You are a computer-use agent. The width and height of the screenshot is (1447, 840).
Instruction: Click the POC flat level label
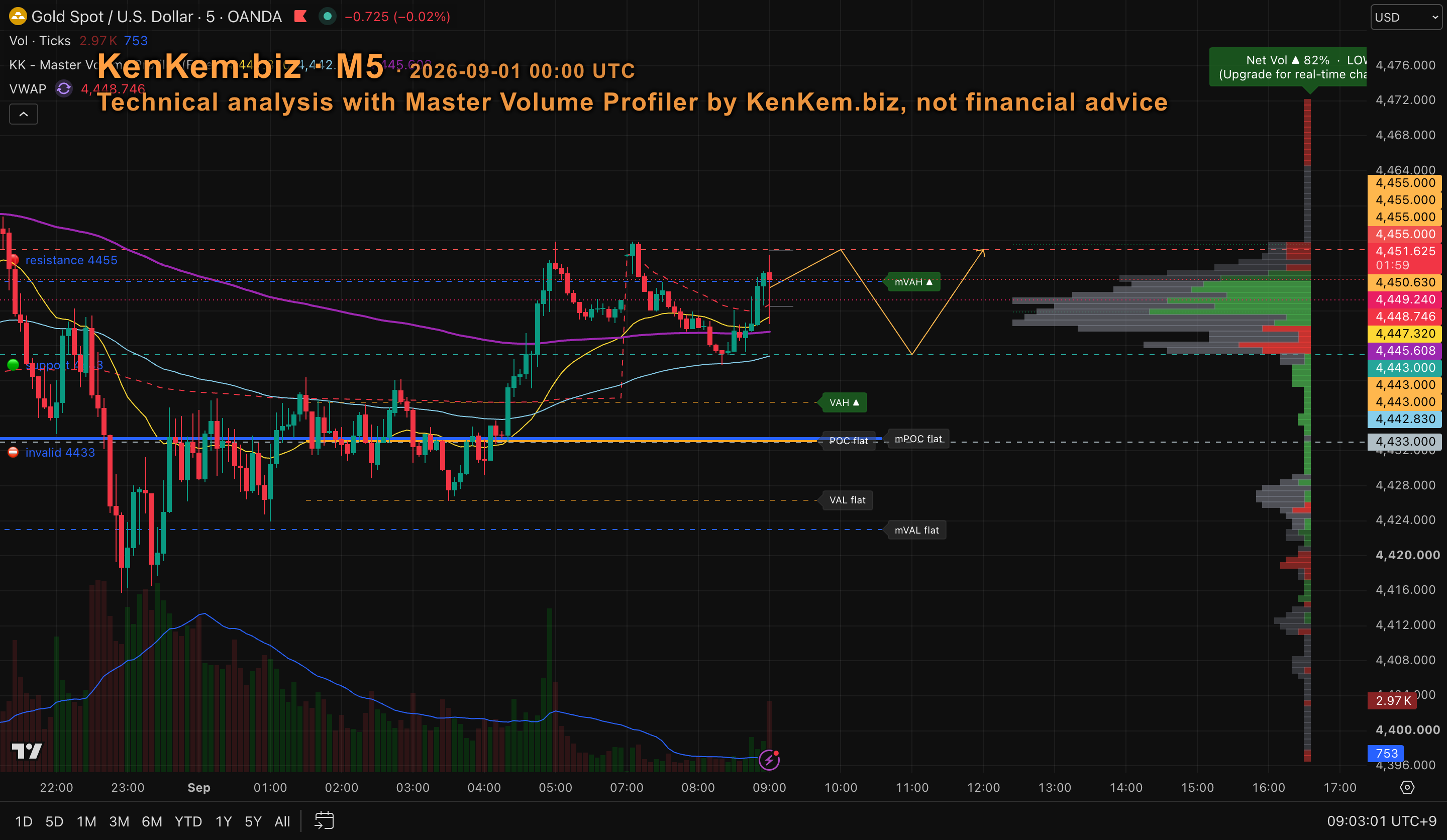pos(849,441)
